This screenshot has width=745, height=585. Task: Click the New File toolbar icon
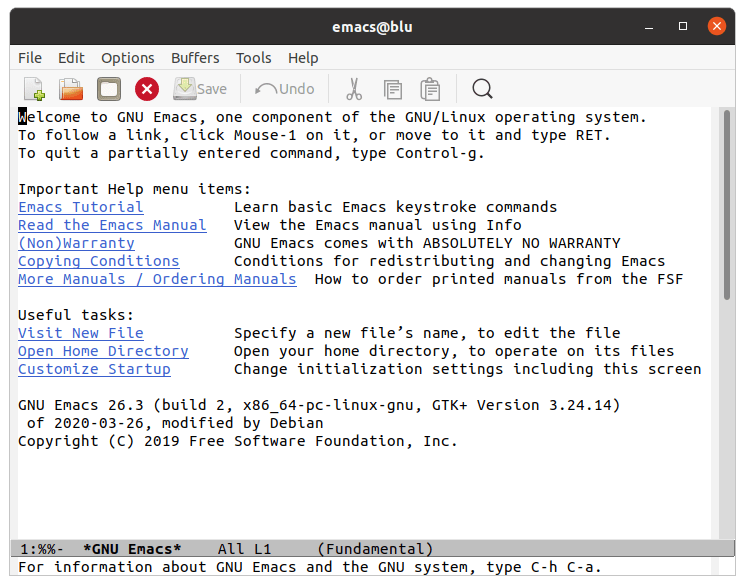point(34,89)
